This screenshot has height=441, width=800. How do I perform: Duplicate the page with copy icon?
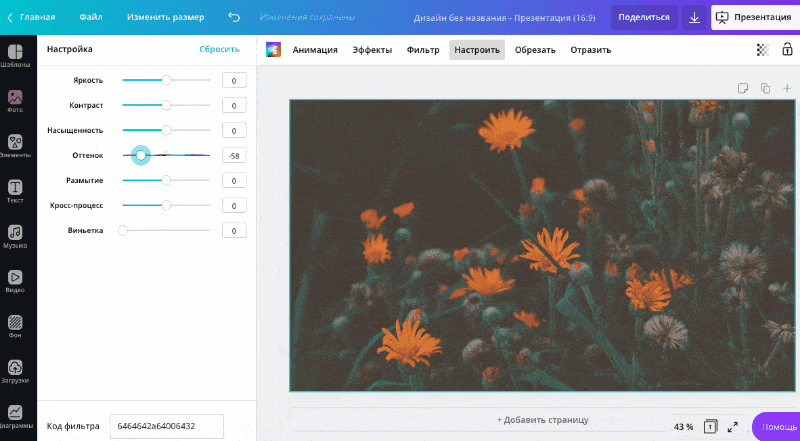click(765, 88)
